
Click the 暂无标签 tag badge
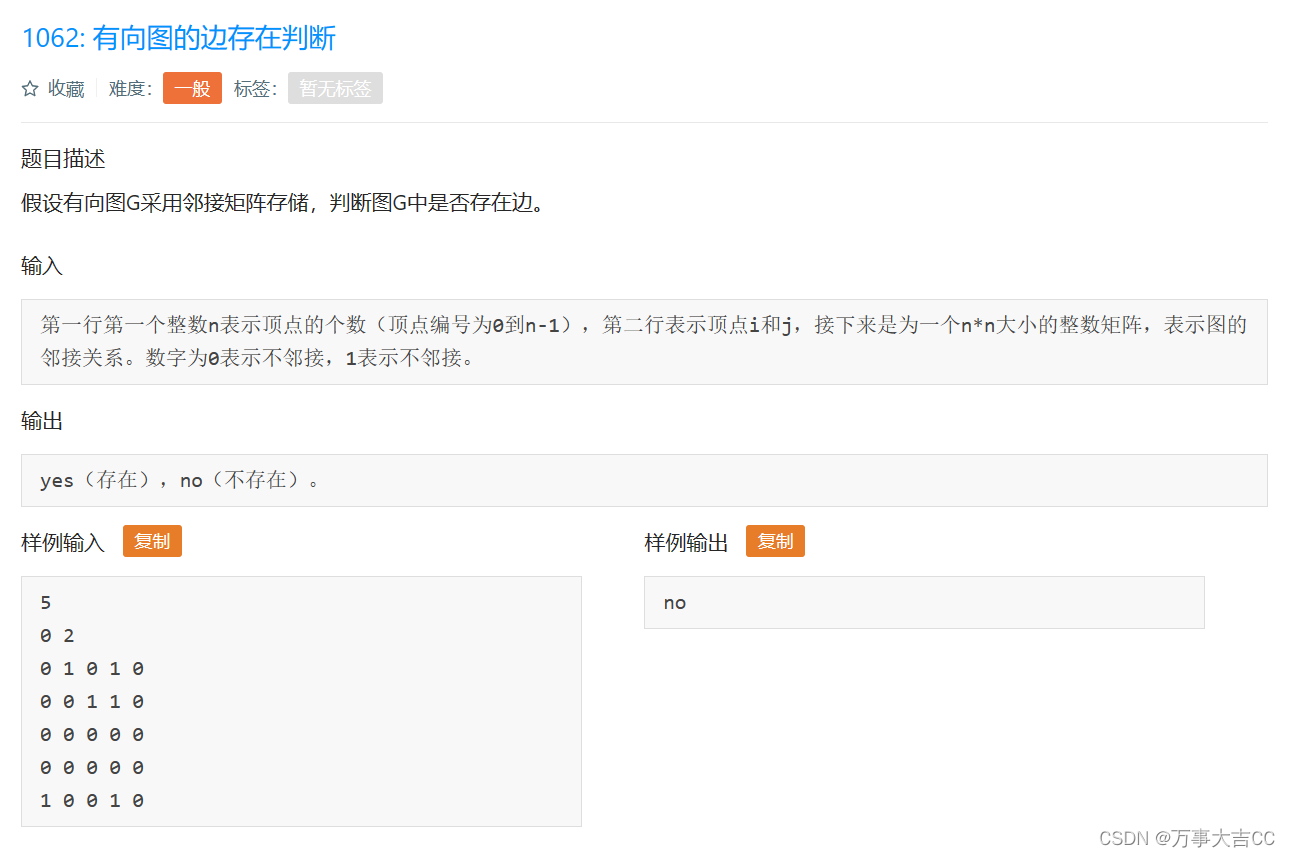pos(335,88)
